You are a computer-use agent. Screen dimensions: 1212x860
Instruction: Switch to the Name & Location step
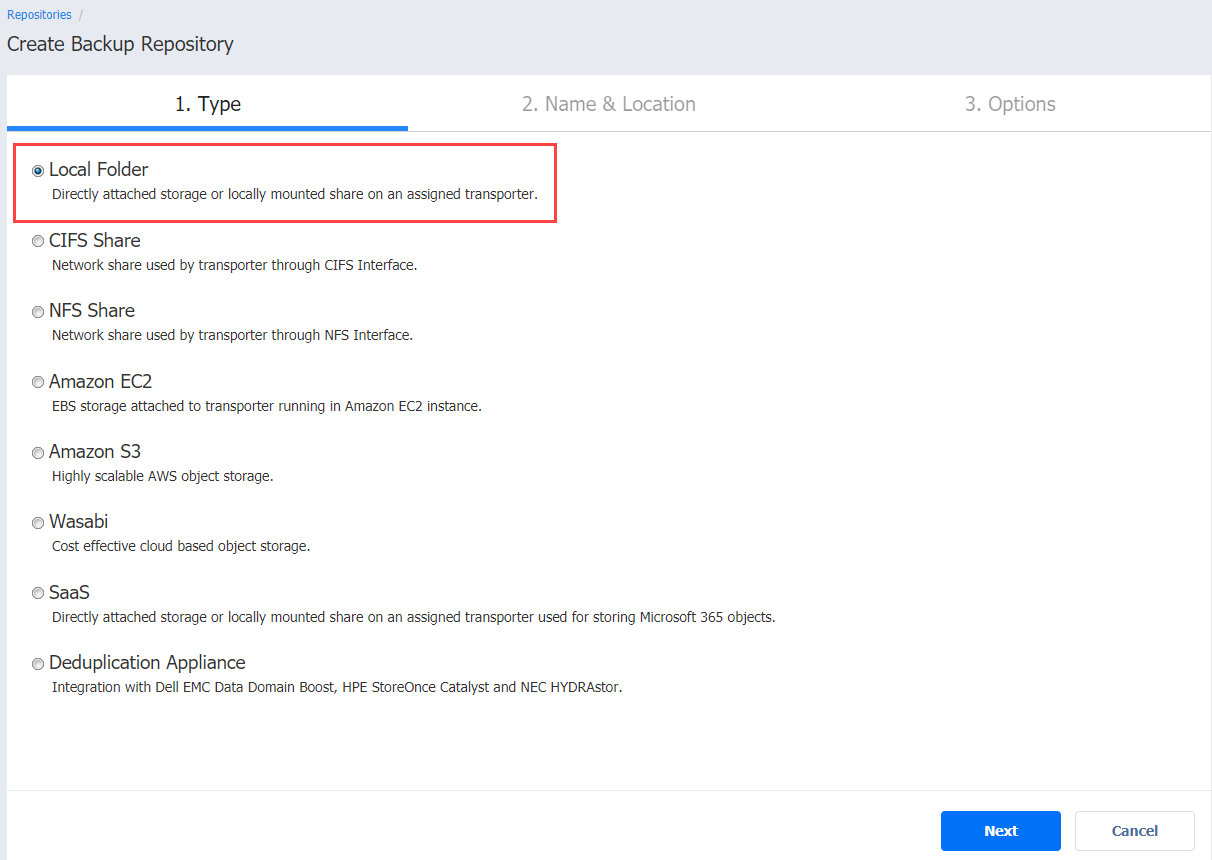[x=609, y=103]
